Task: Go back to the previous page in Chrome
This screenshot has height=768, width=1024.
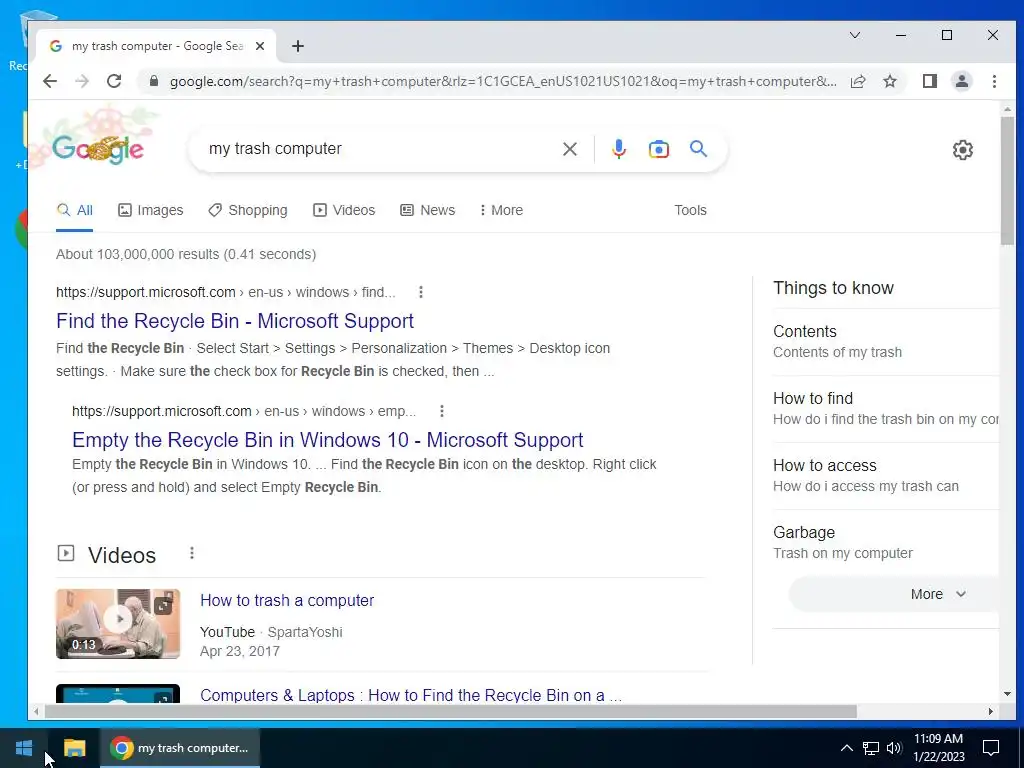Action: click(50, 81)
